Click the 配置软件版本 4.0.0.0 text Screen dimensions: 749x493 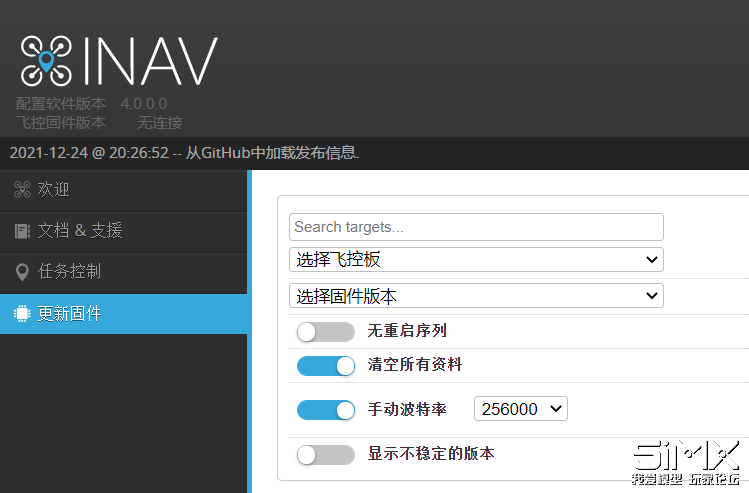91,104
